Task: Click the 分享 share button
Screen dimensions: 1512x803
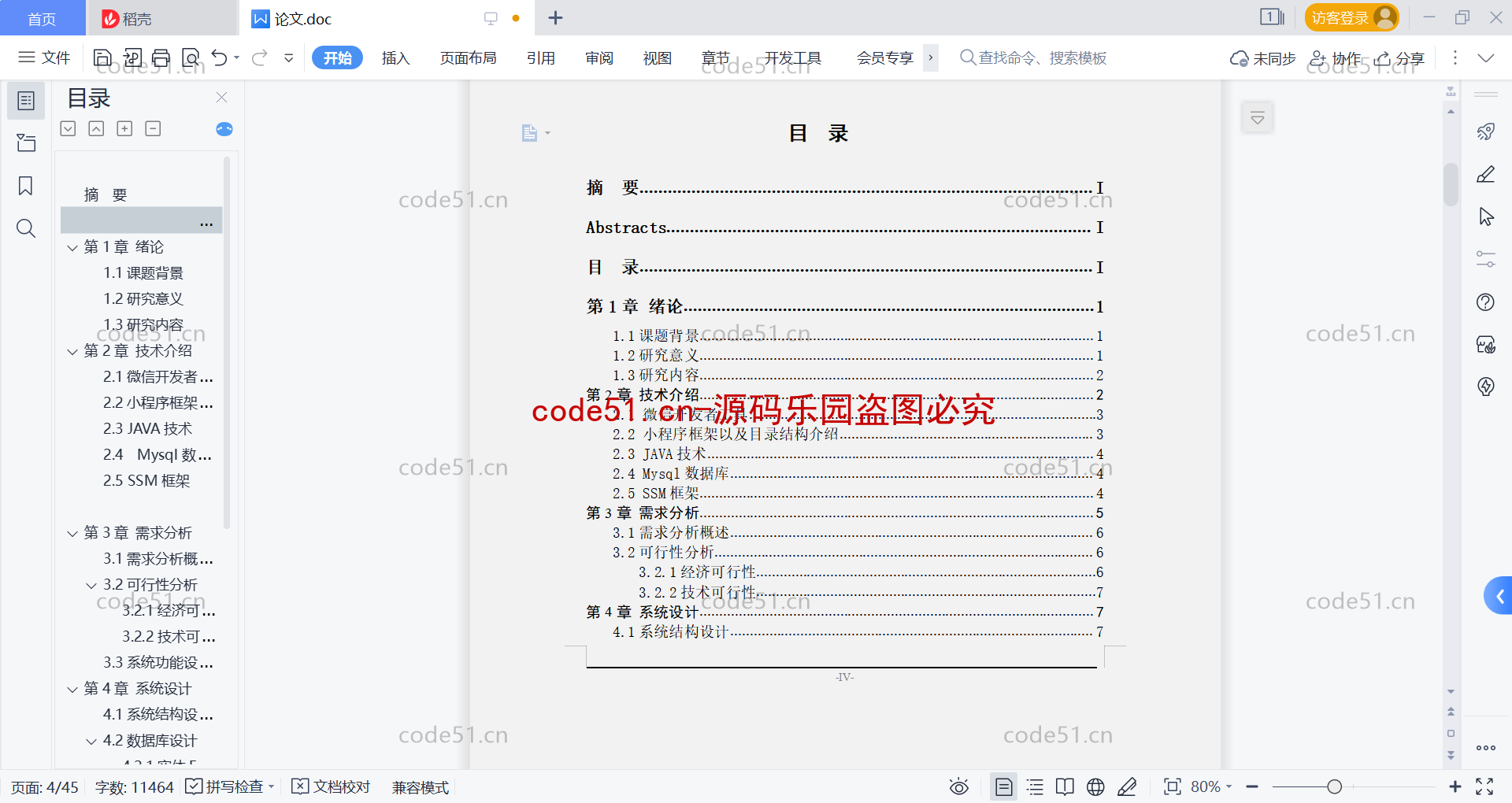Action: 1399,58
